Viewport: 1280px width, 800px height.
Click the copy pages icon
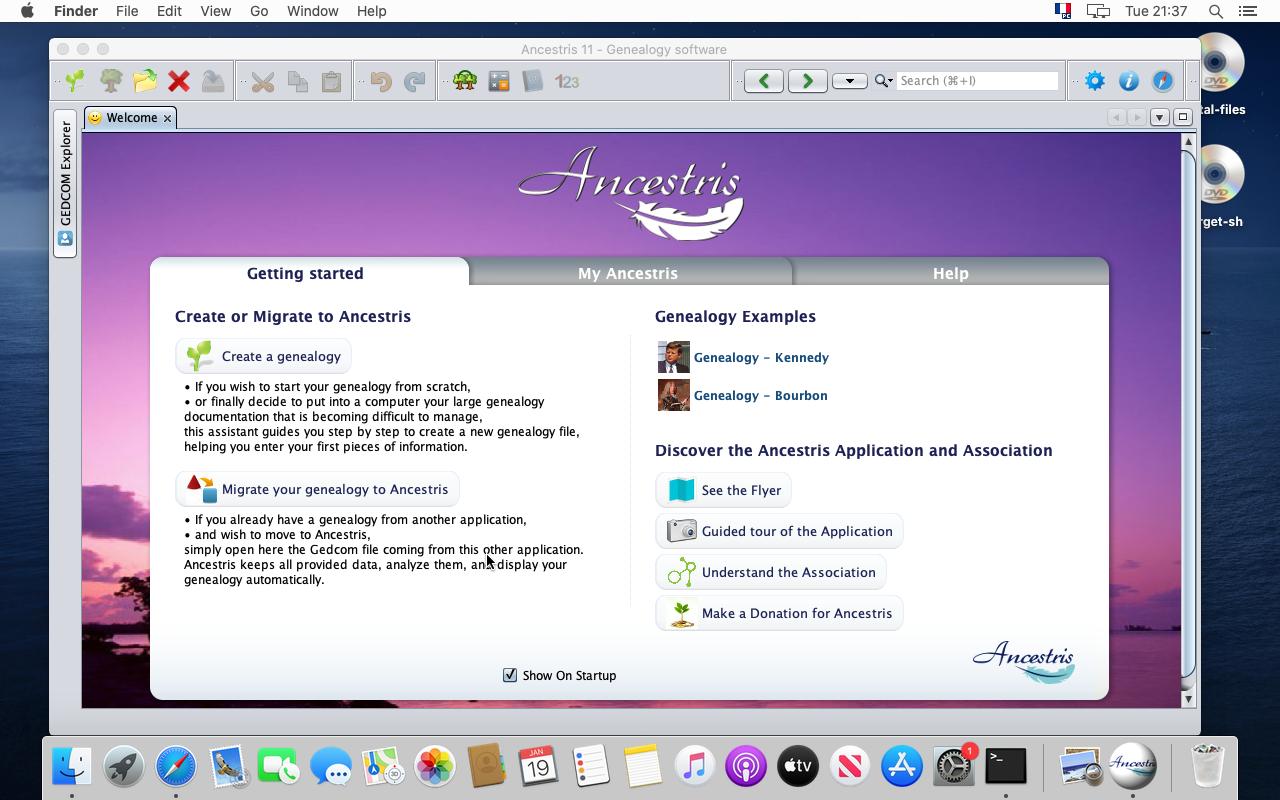tap(297, 82)
